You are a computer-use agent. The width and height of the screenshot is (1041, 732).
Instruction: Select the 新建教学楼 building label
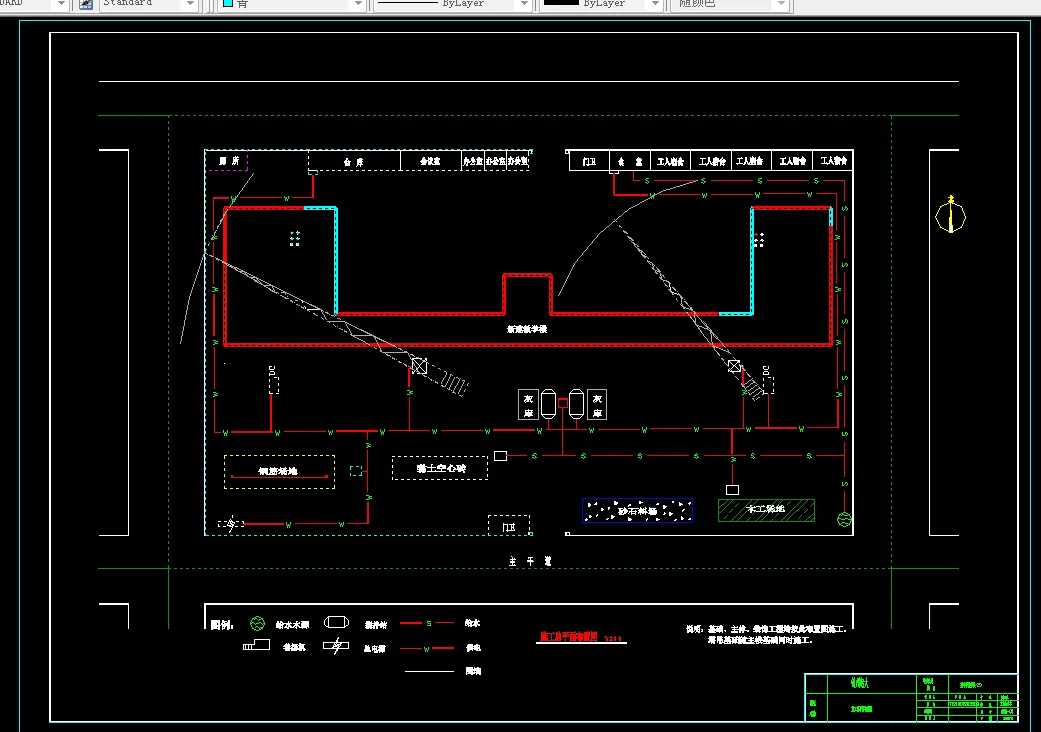(527, 329)
